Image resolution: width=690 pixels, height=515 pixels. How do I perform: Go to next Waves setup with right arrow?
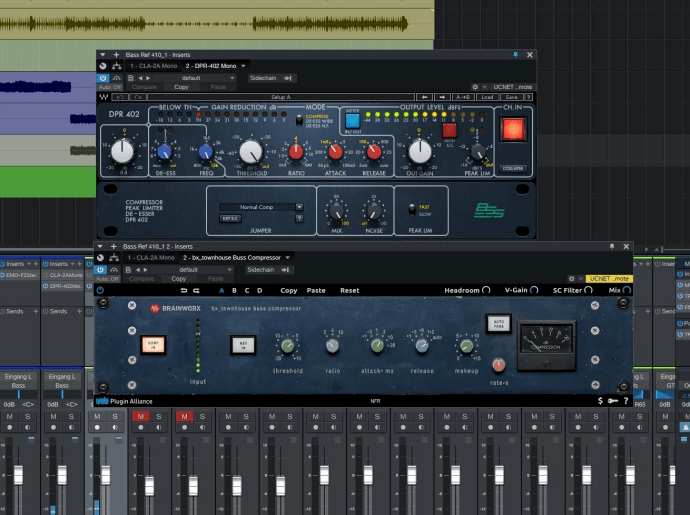click(442, 97)
